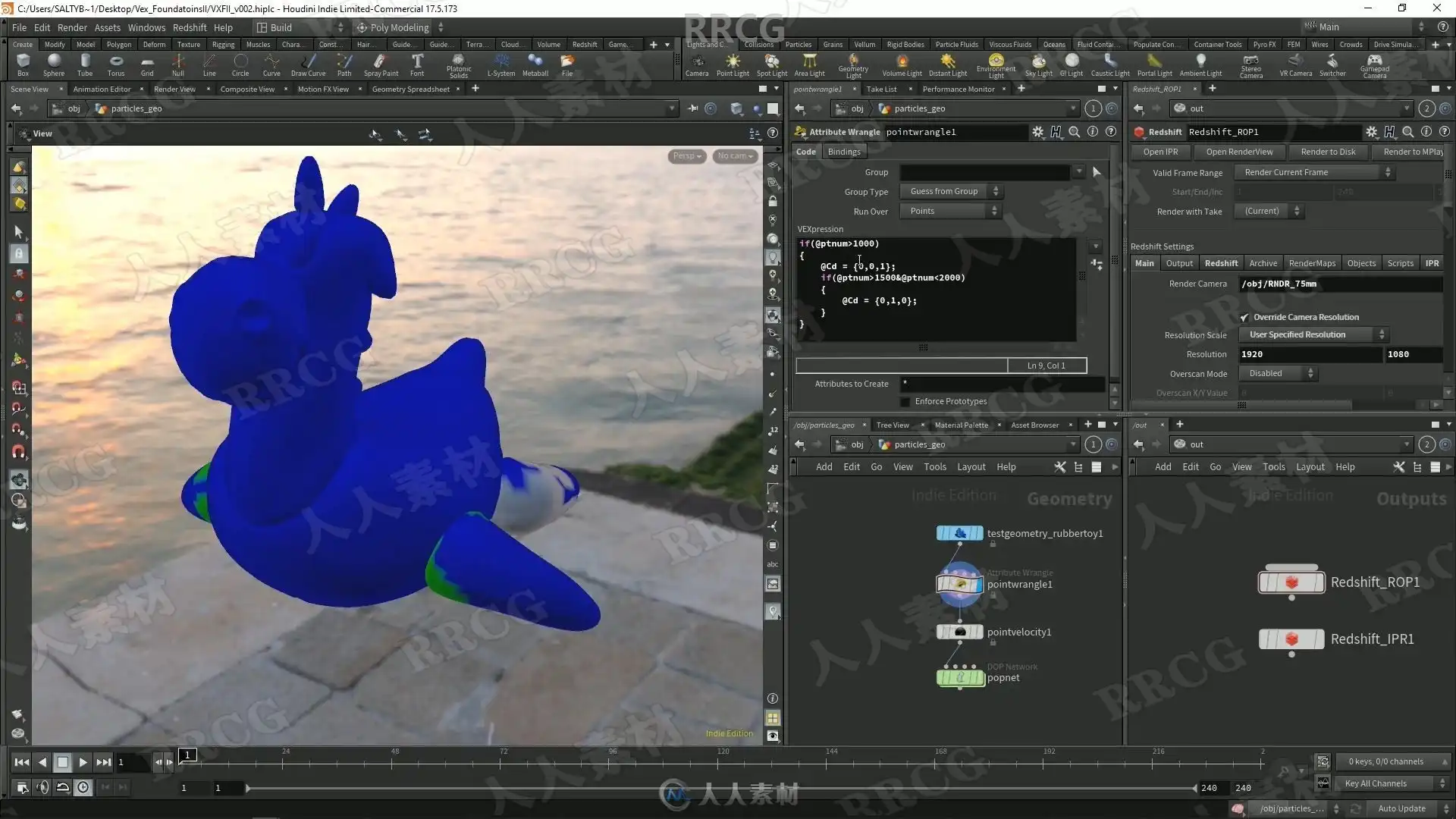Enable the Enforce Prototypes checkbox
This screenshot has height=819, width=1456.
(x=905, y=401)
